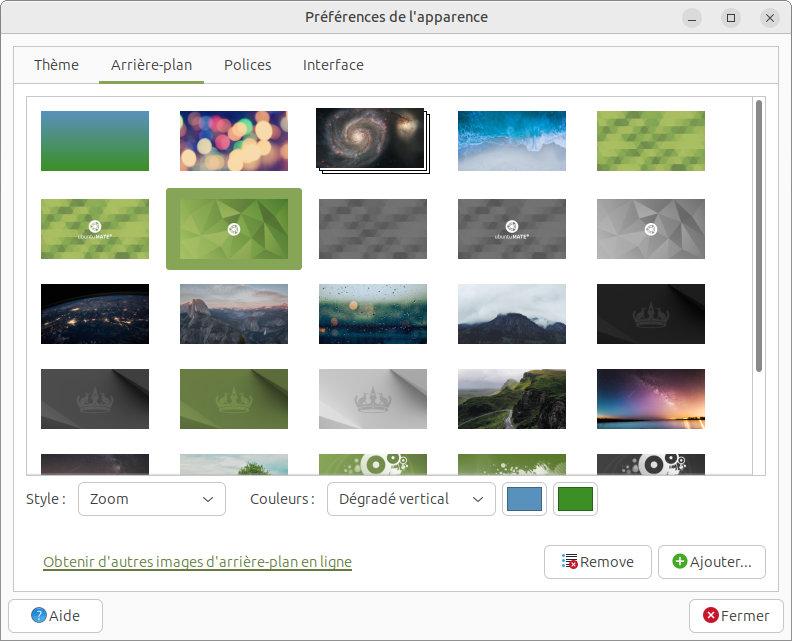The image size is (792, 641).
Task: Open the Style dropdown showing Zoom
Action: (x=151, y=499)
